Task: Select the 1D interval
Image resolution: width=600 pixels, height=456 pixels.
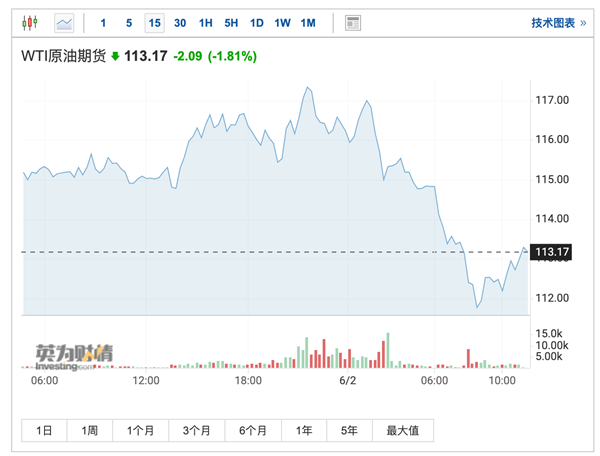Action: click(x=257, y=23)
